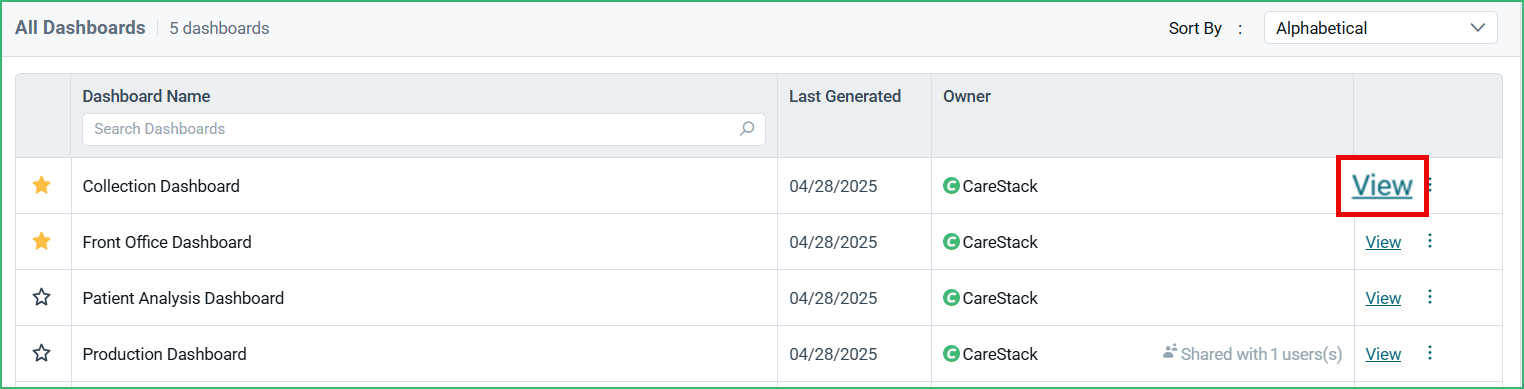Open Patient Analysis Dashboard more options menu
The image size is (1524, 389).
pyautogui.click(x=1429, y=297)
